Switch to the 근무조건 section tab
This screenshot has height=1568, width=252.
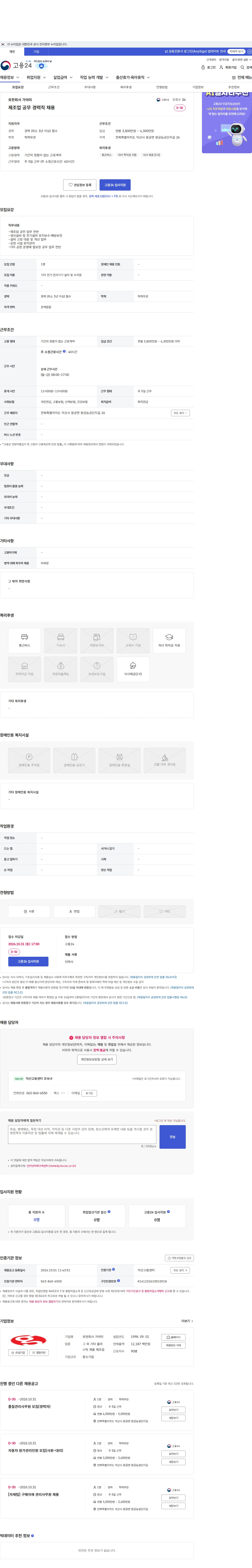click(54, 87)
